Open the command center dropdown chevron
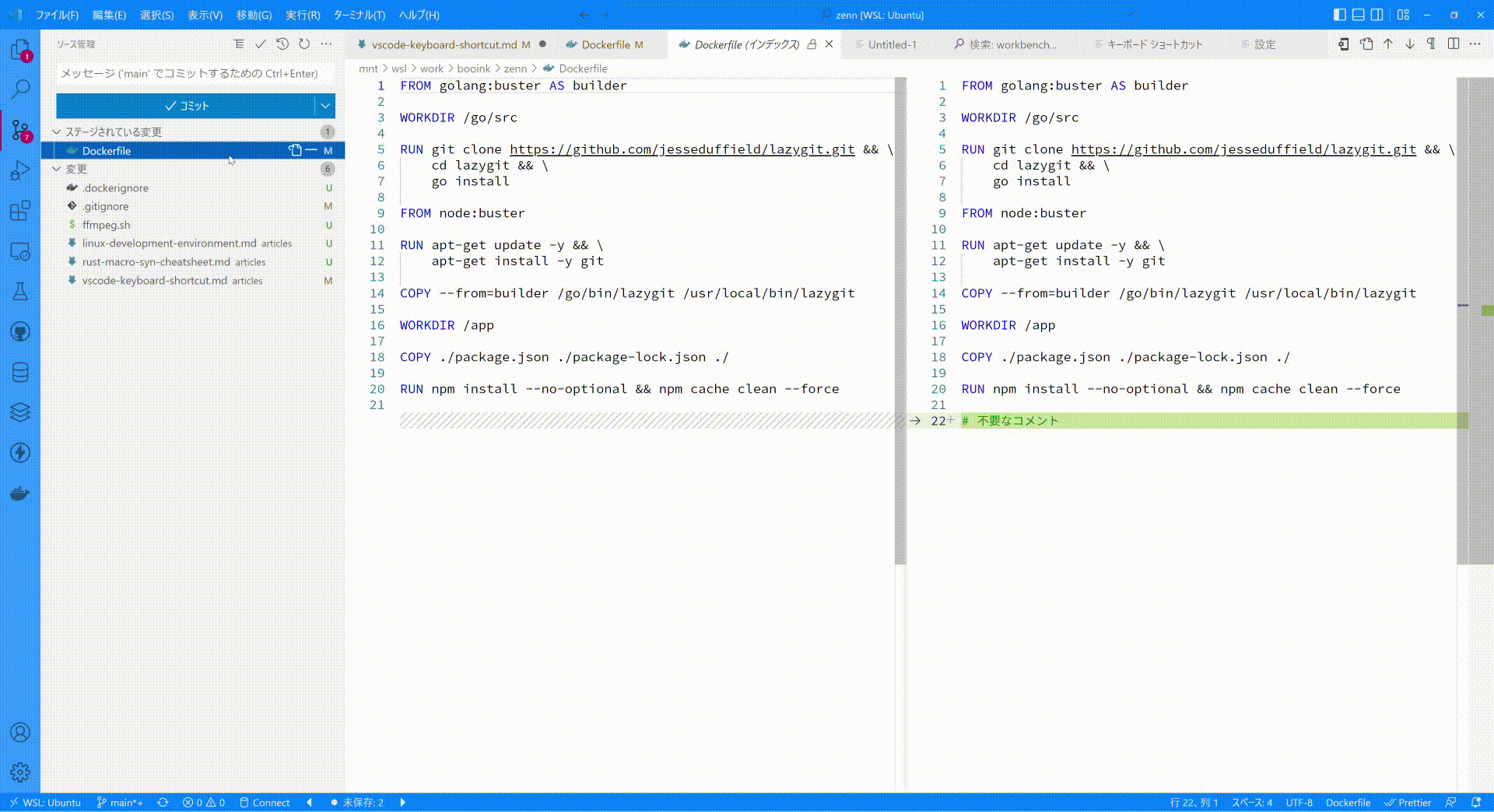 (x=1130, y=15)
